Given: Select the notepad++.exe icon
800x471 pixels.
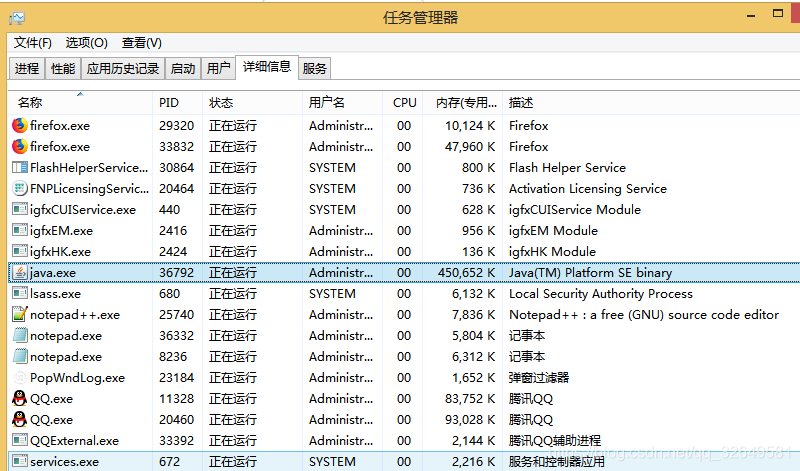Looking at the screenshot, I should coord(19,314).
